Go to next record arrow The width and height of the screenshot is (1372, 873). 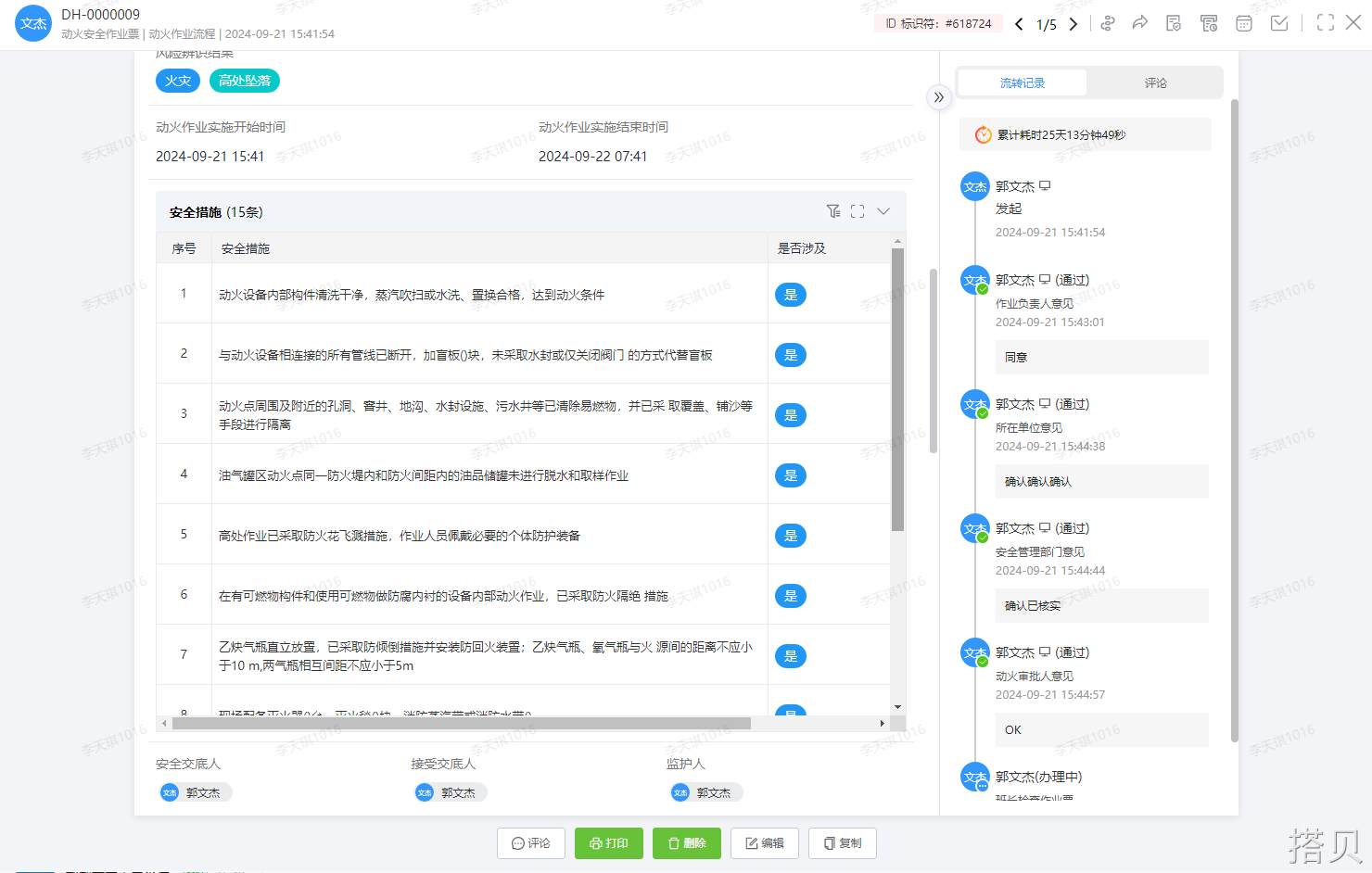(1073, 24)
